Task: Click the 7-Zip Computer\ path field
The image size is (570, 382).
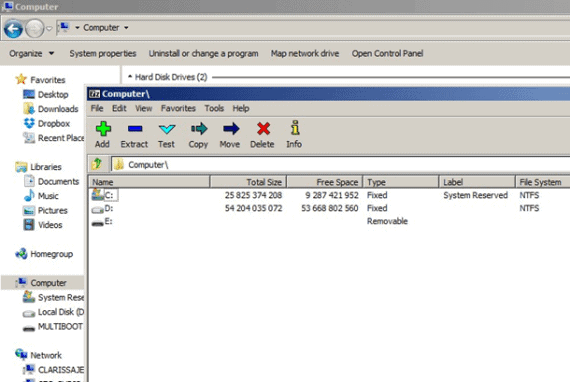Action: pos(340,165)
